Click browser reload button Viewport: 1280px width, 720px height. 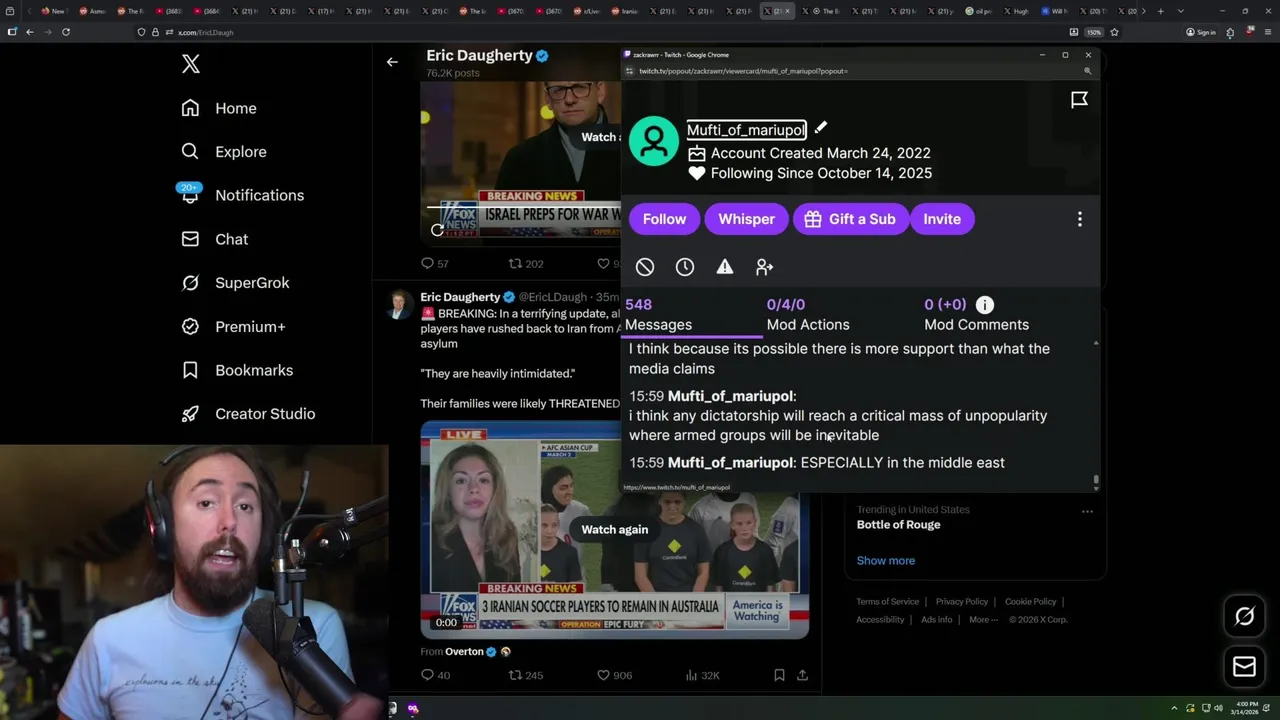pyautogui.click(x=66, y=32)
